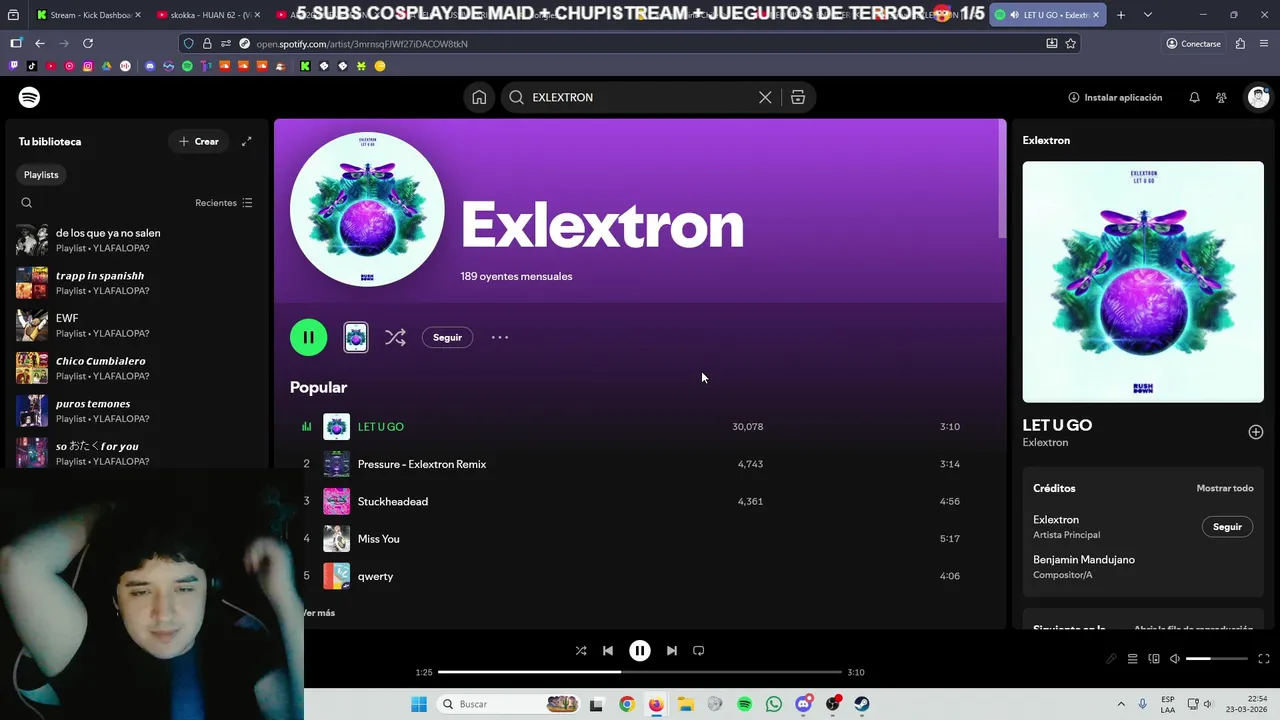Click the song progress bar

tap(640, 672)
